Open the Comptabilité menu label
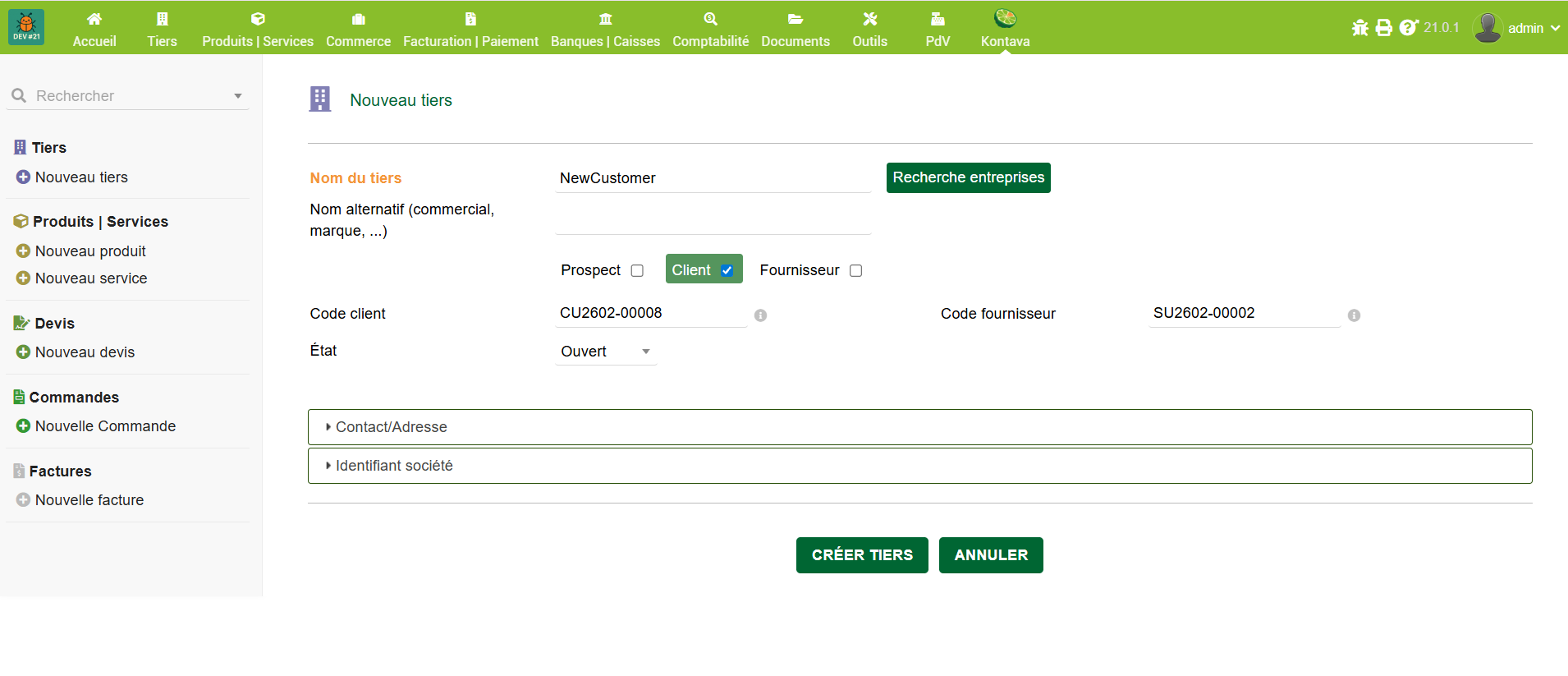The height and width of the screenshot is (676, 1568). click(x=711, y=41)
